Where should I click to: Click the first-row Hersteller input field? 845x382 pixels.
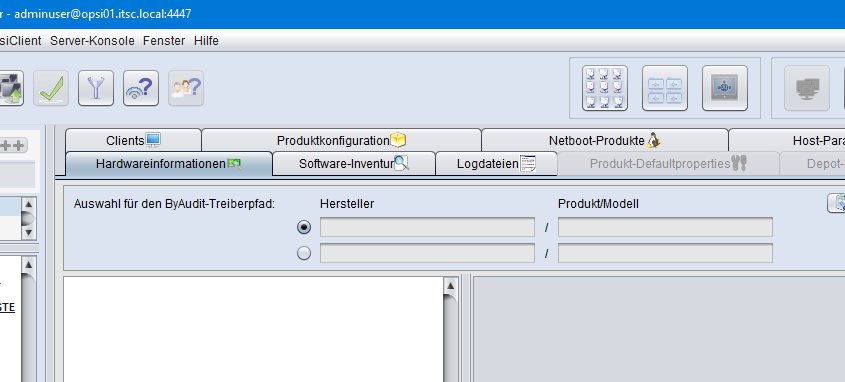(x=427, y=227)
